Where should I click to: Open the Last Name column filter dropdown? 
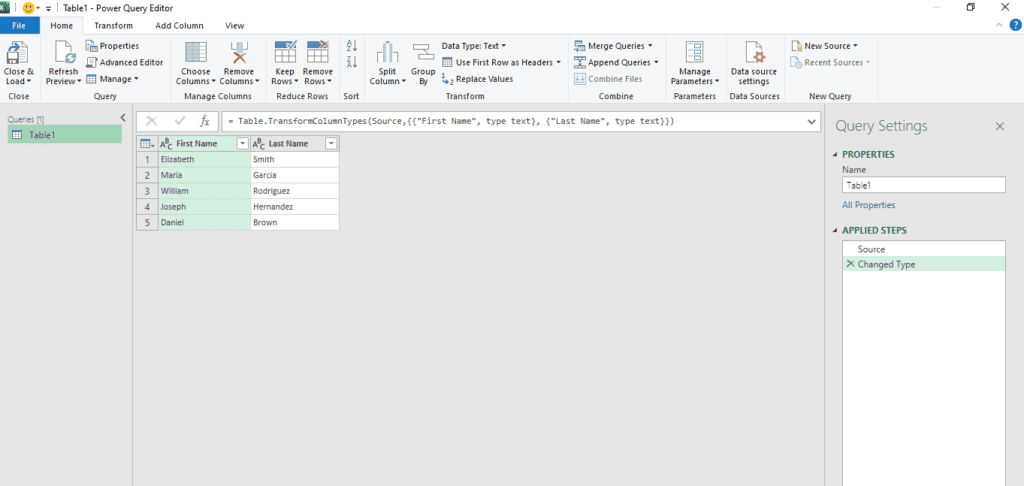331,144
